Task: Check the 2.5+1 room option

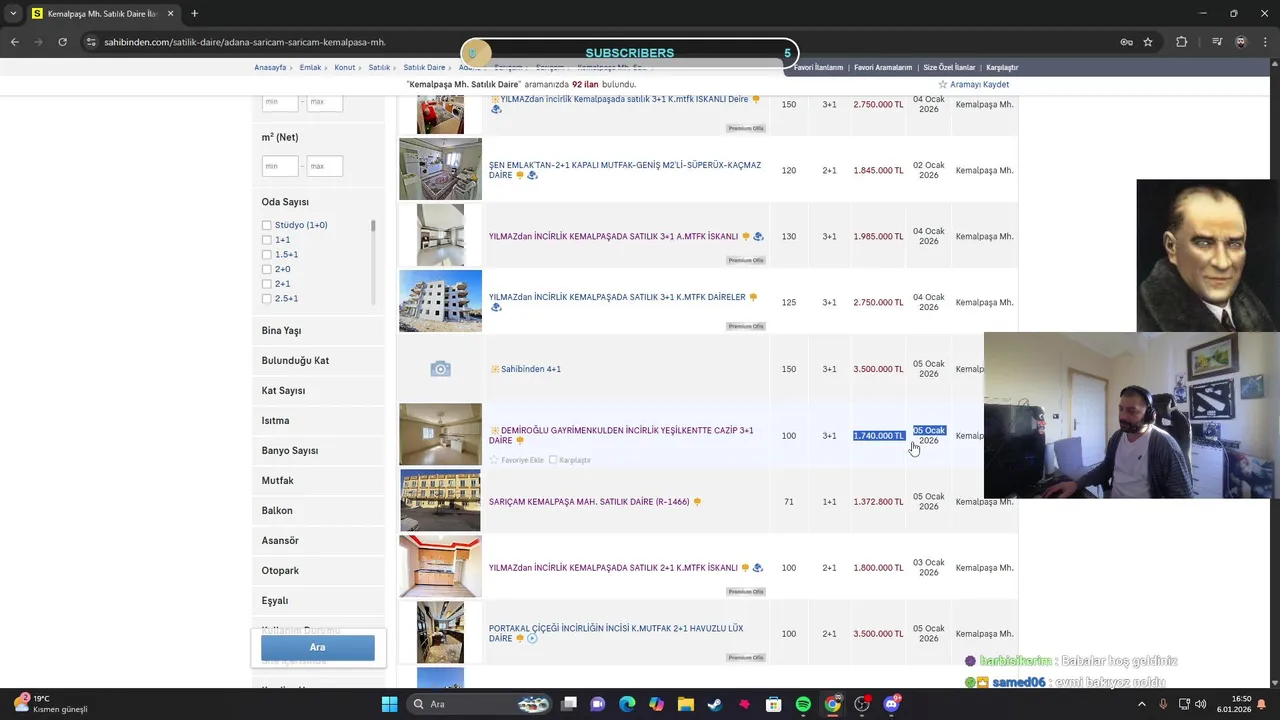Action: pos(267,299)
